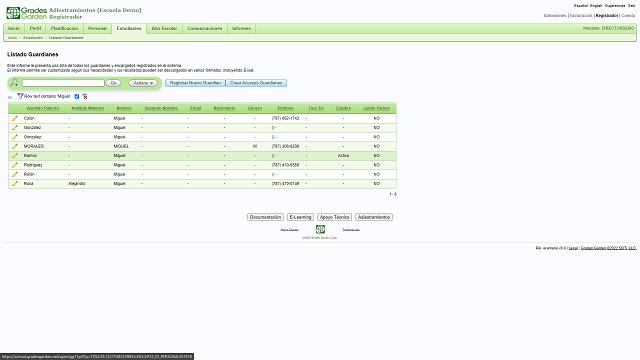The width and height of the screenshot is (640, 360).
Task: Switch language to English
Action: (x=596, y=6)
